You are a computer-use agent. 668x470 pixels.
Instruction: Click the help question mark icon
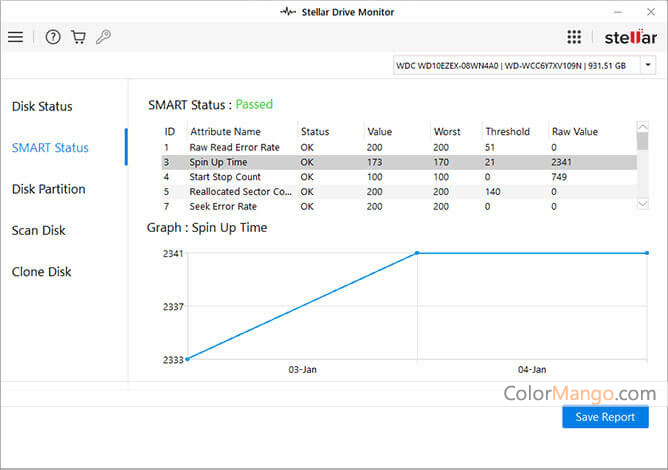(x=53, y=37)
